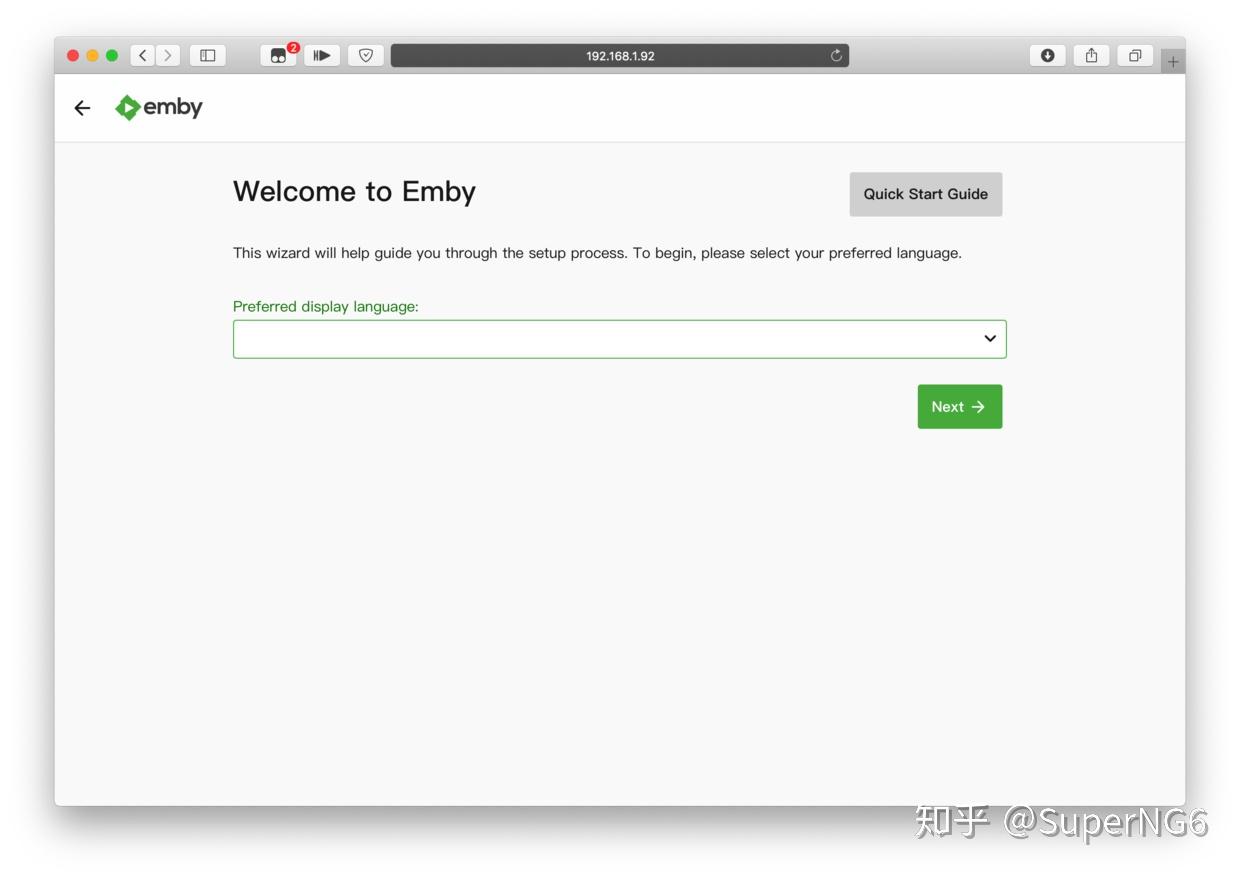
Task: Click the back navigation arrow in Safari's toolbar
Action: click(142, 56)
